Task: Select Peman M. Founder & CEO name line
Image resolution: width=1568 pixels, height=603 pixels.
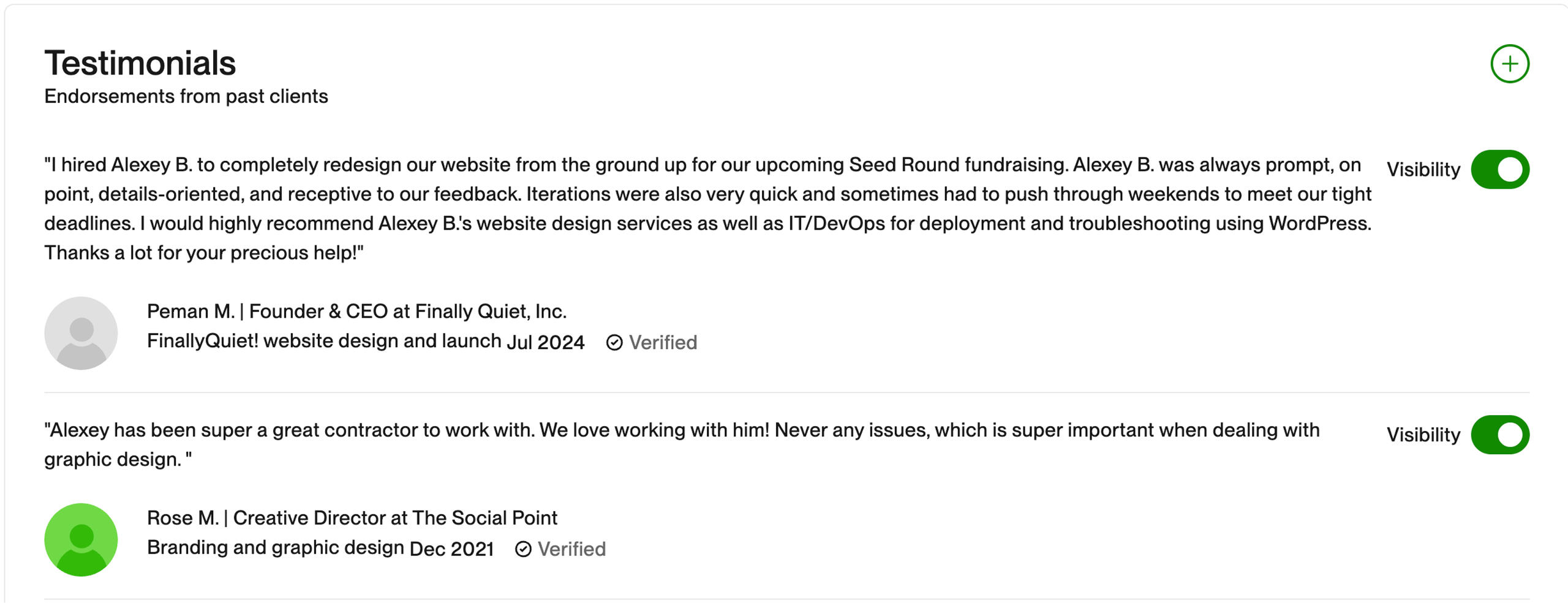Action: (x=356, y=311)
